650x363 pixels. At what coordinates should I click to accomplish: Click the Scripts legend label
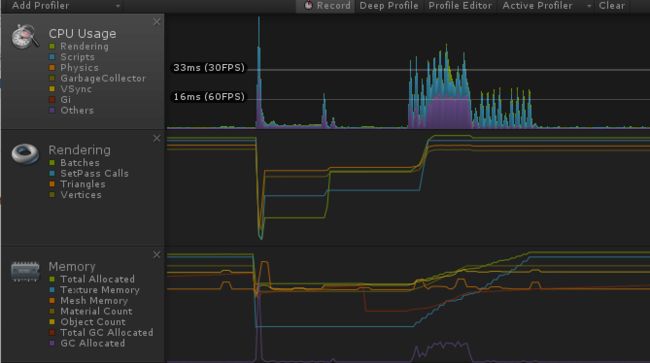[x=78, y=57]
